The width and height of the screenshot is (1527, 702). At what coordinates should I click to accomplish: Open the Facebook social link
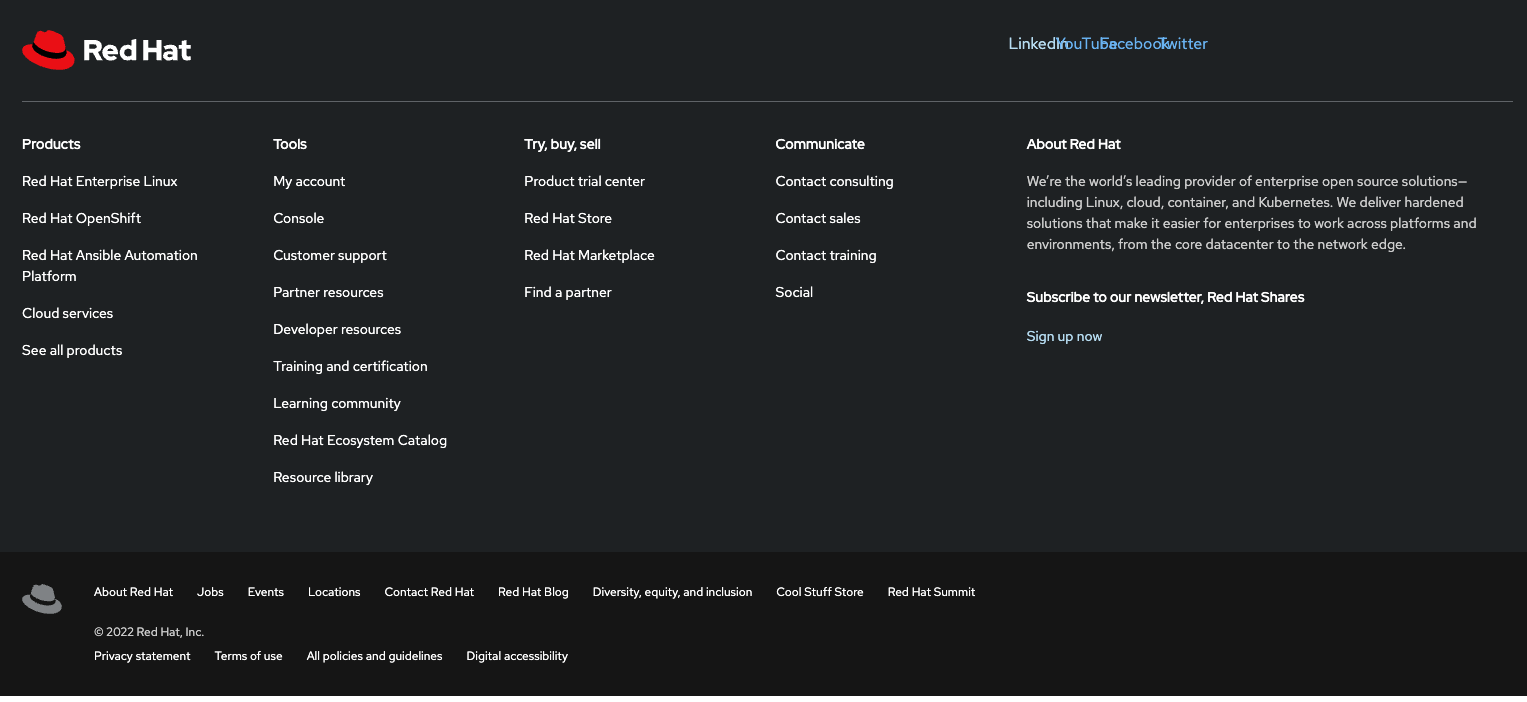(x=1134, y=44)
